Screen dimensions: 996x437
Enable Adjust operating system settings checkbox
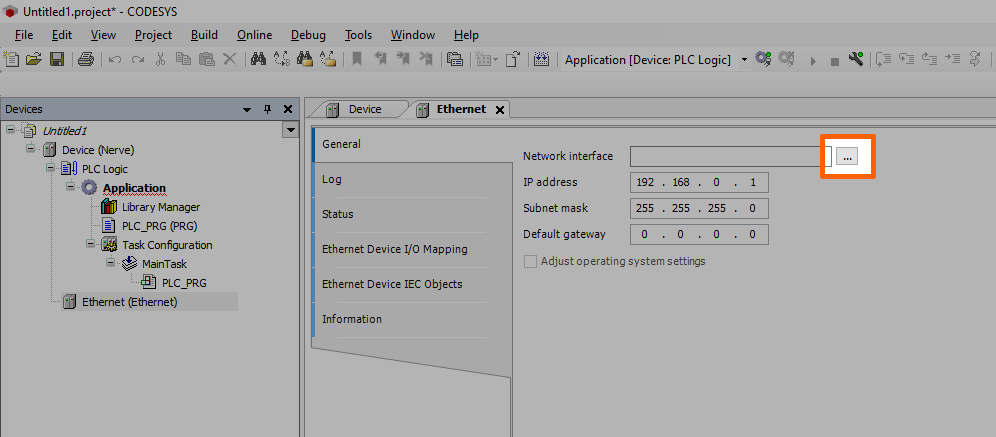pyautogui.click(x=530, y=262)
